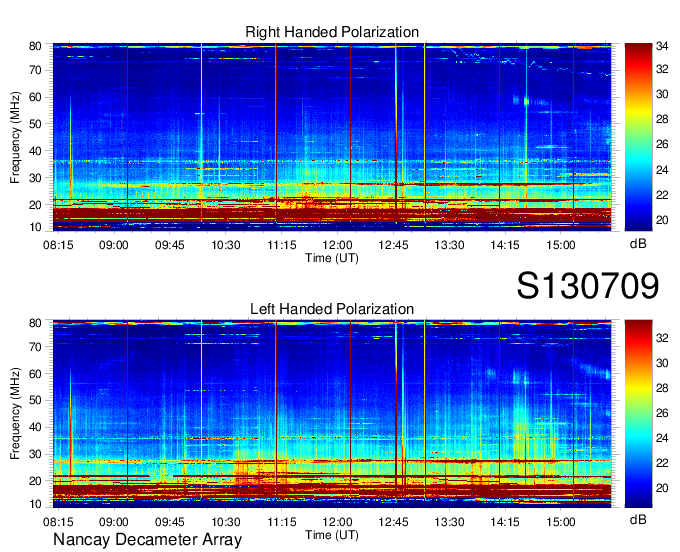Click the "08:15" time tick under the Right Handed plot
The image size is (680, 552).
(x=58, y=245)
